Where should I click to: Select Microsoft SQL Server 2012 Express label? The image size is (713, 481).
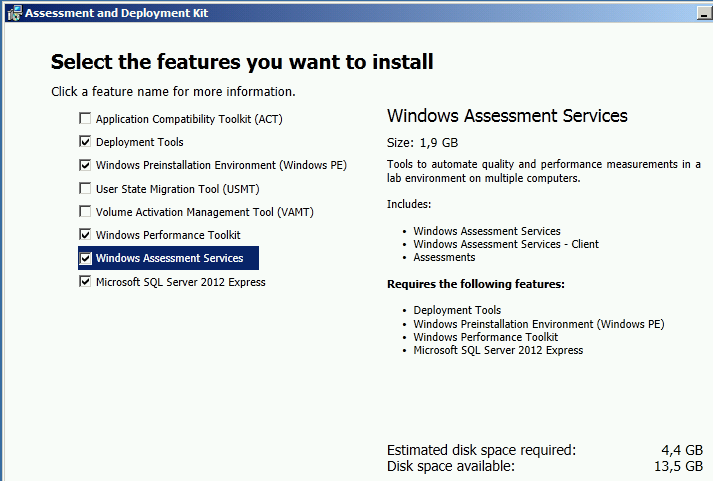(181, 282)
